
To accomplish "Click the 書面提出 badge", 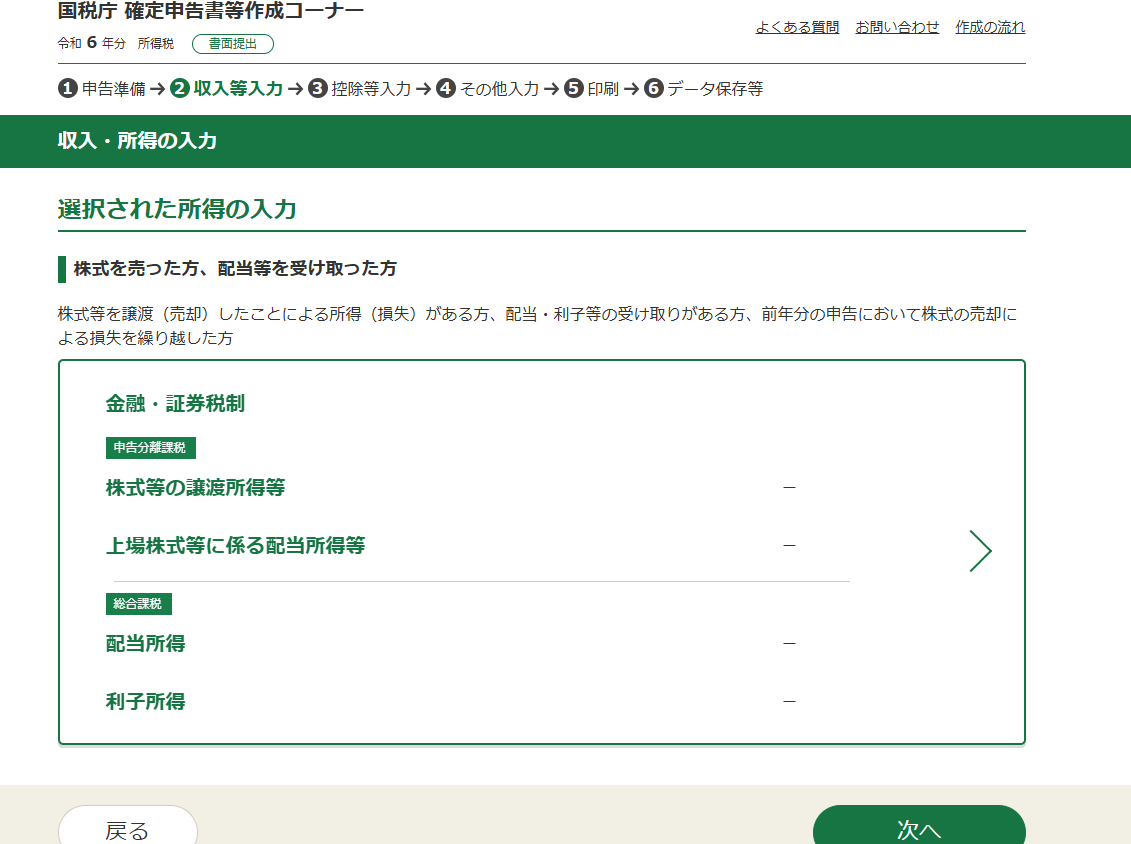I will point(233,44).
